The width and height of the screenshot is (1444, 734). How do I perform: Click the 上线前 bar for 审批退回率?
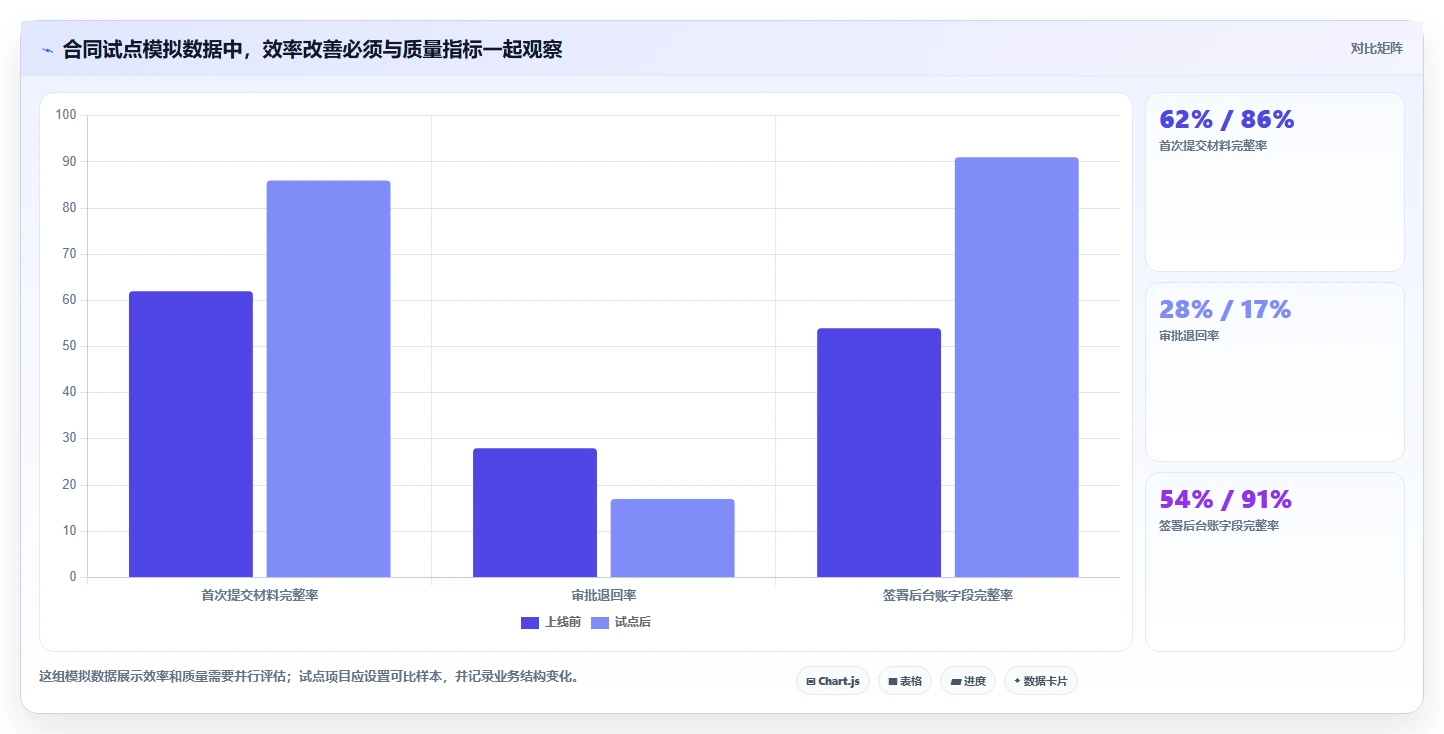point(535,513)
